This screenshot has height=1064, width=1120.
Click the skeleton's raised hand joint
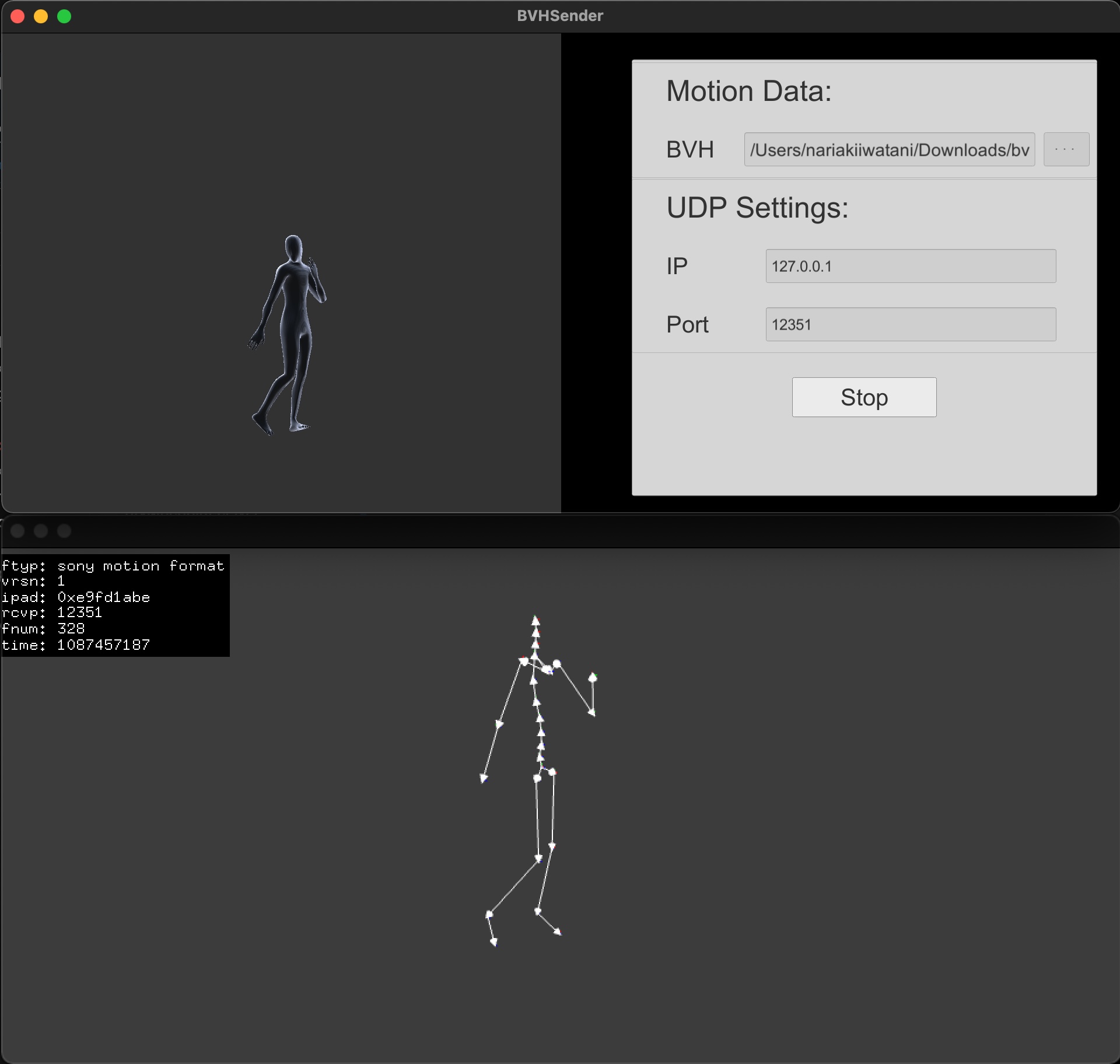click(x=593, y=677)
